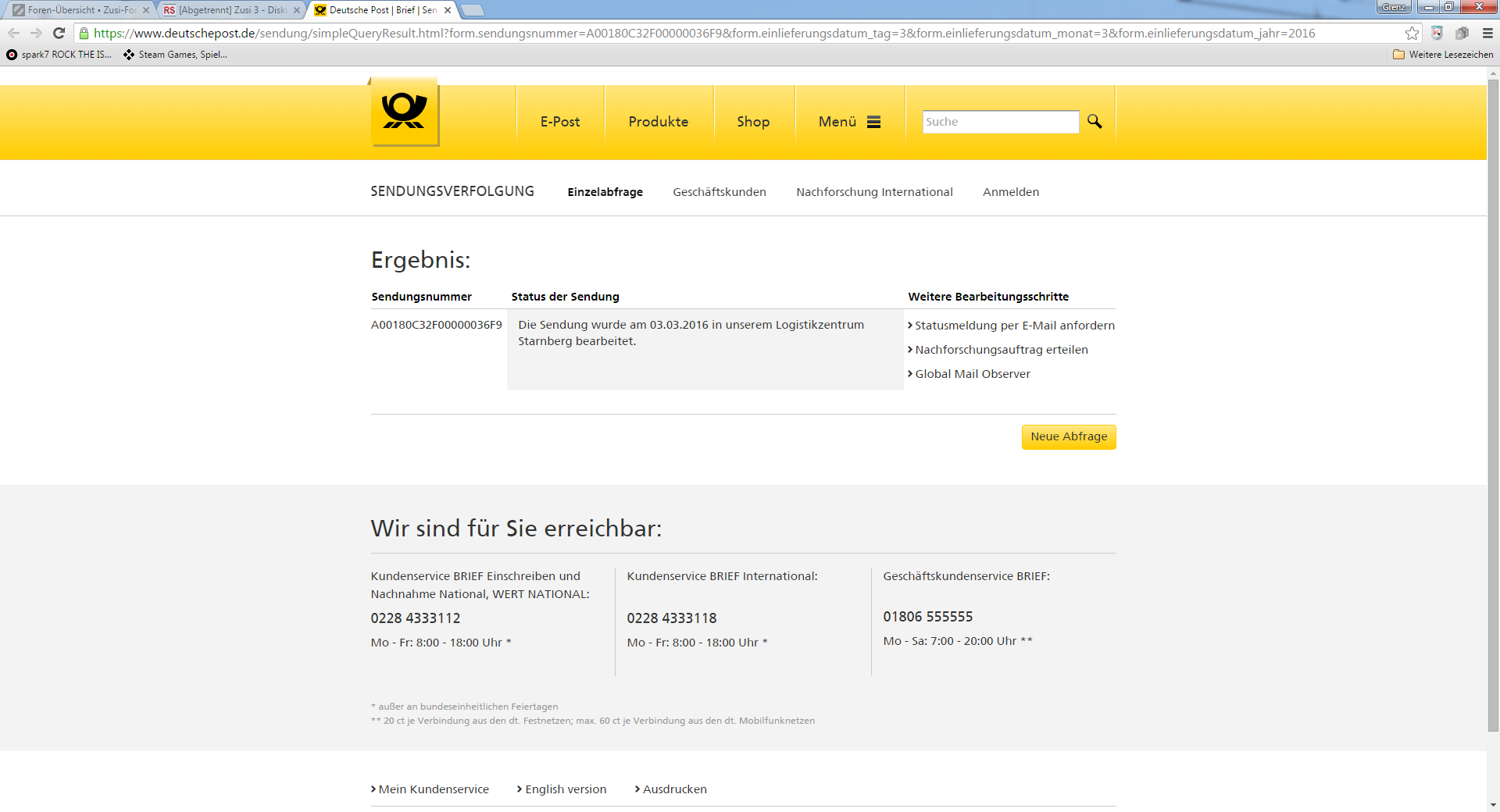The image size is (1500, 812).
Task: Switch to the Foren-Übersicht Zusi tab
Action: [x=79, y=10]
